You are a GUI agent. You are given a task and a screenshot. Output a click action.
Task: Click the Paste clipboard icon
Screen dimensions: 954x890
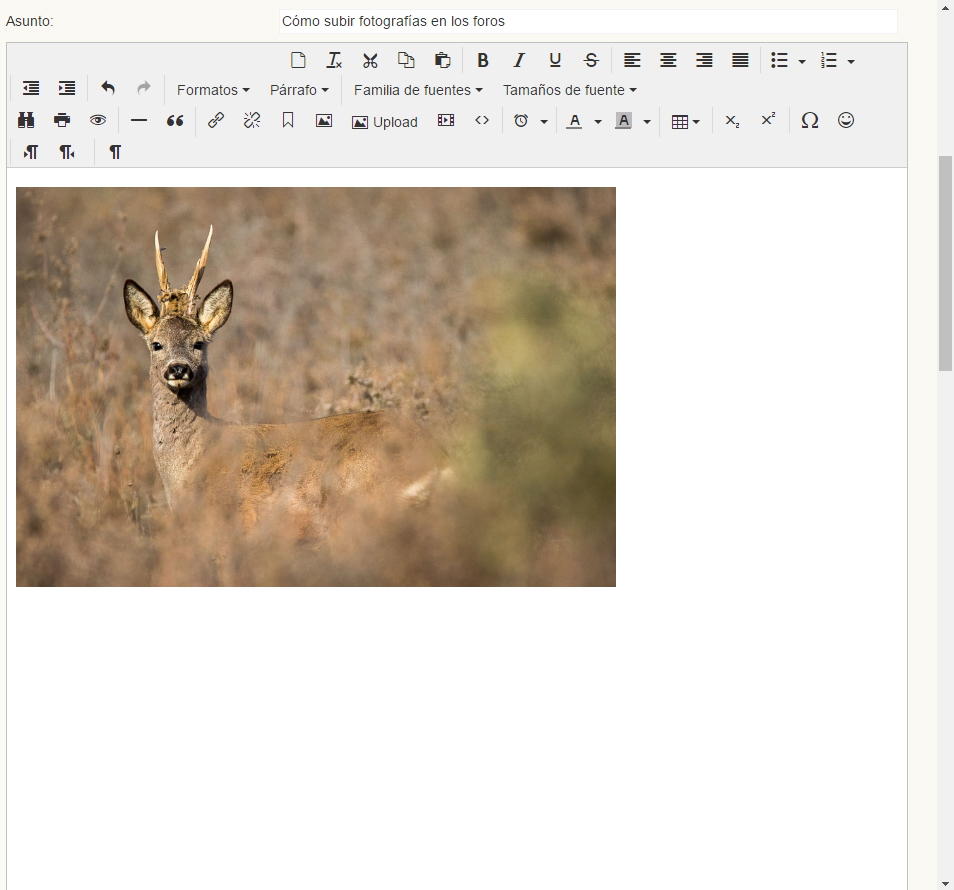442,60
